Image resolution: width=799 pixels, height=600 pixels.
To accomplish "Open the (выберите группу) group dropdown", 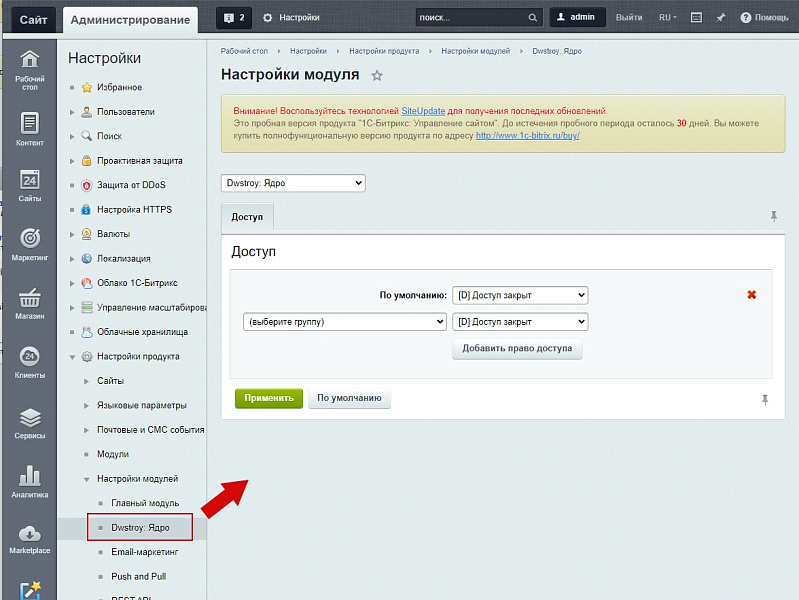I will (344, 322).
